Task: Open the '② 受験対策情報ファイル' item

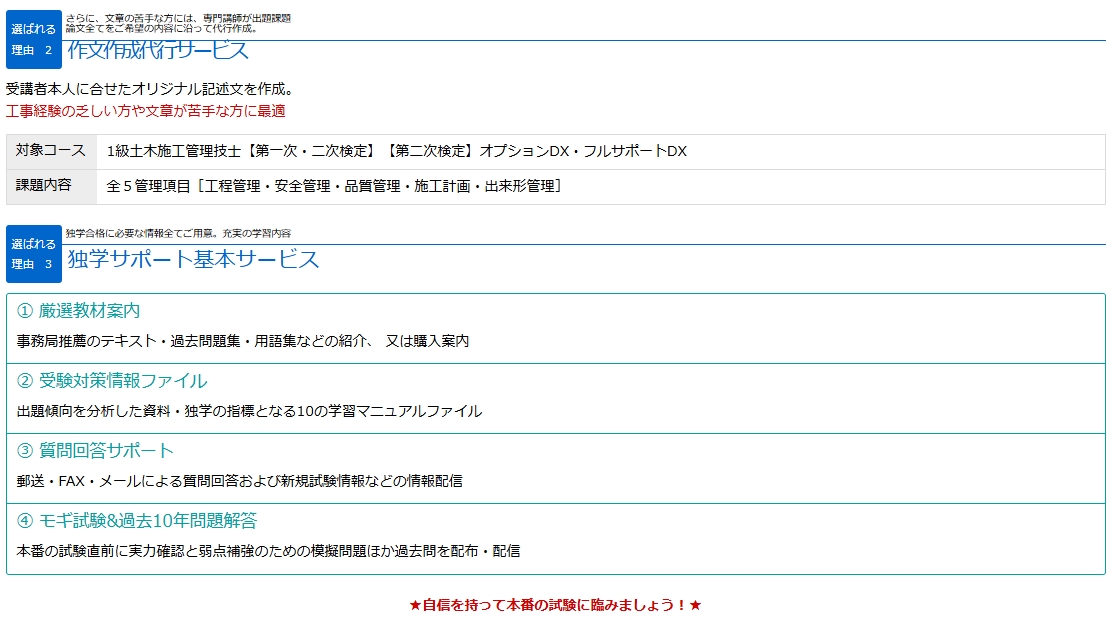Action: [x=112, y=381]
